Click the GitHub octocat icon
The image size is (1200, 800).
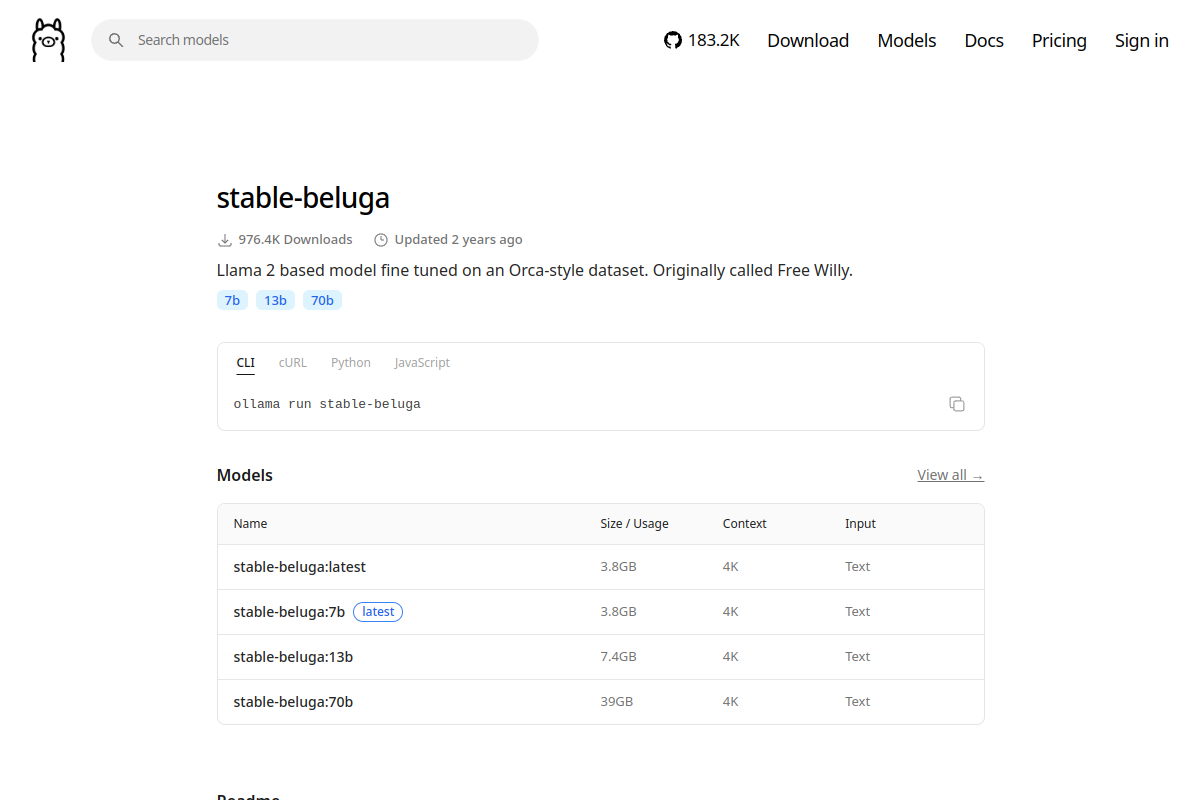click(673, 40)
